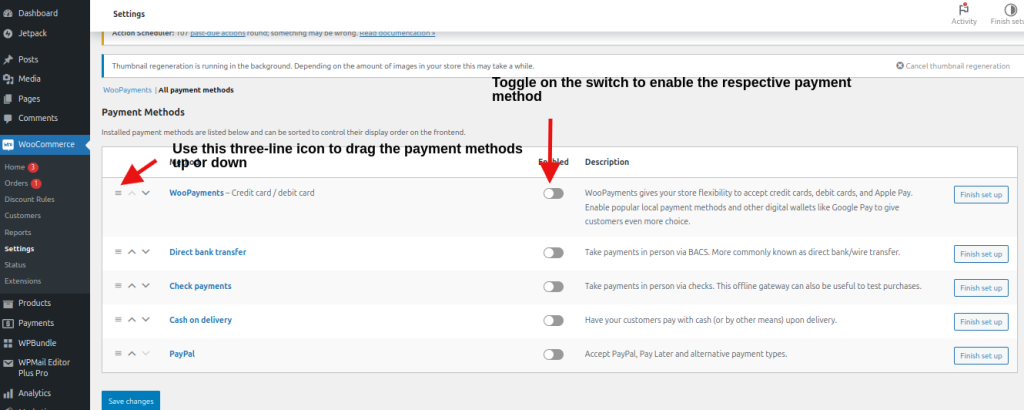Move Direct bank transfer down with the down chevron

tap(146, 251)
